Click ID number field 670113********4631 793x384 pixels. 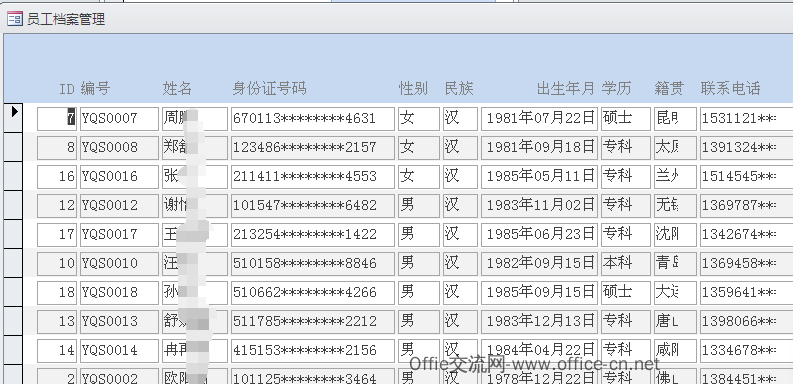(x=313, y=119)
